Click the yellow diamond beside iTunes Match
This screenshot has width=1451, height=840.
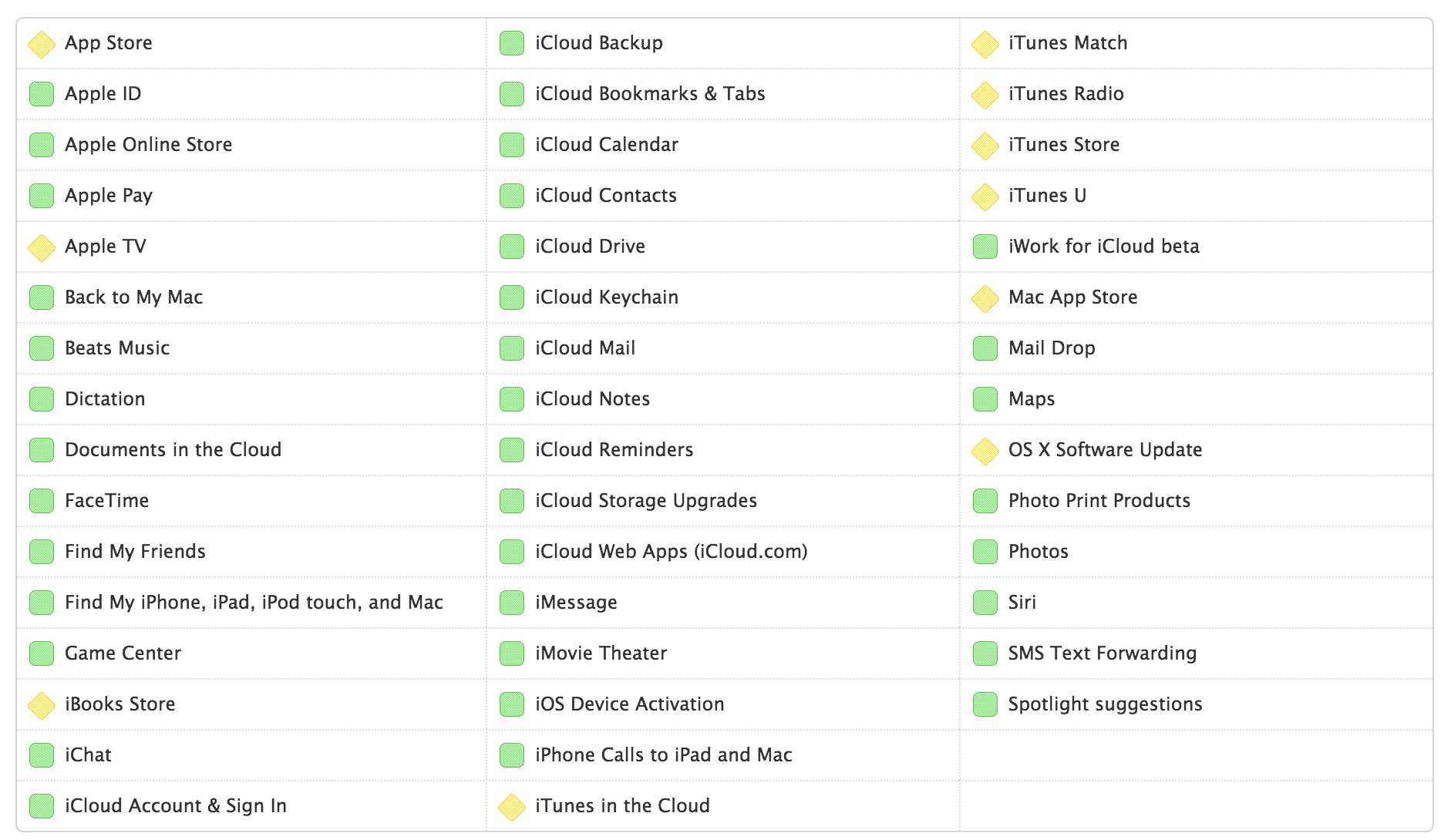click(x=985, y=44)
